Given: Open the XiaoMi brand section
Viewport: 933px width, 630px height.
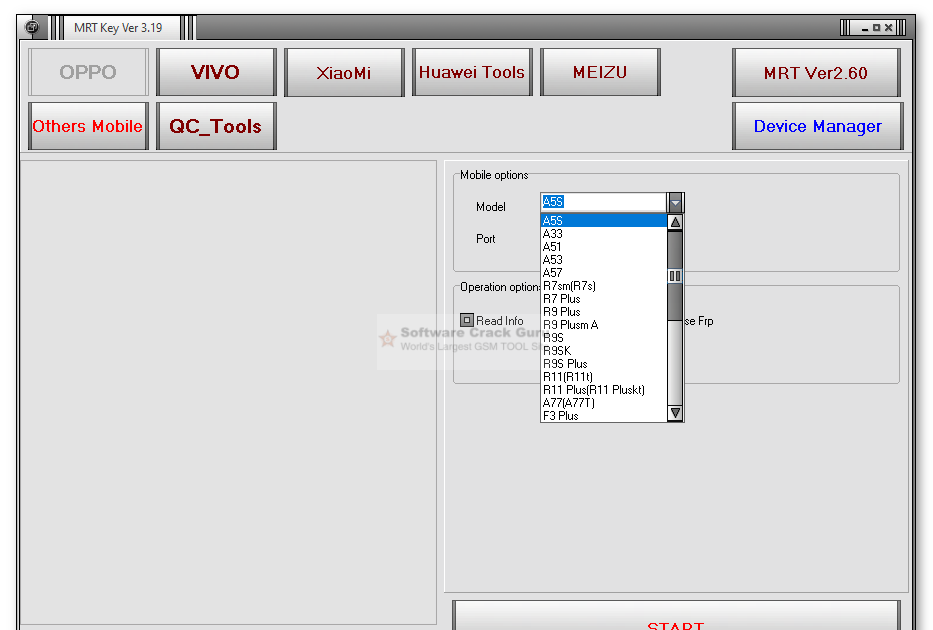Looking at the screenshot, I should tap(344, 72).
